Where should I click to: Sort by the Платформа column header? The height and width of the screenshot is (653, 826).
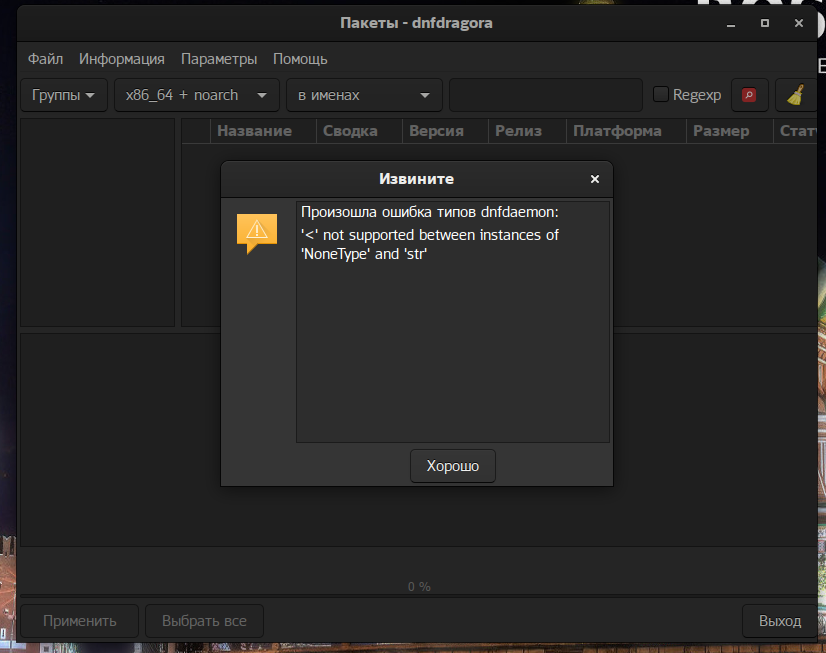pyautogui.click(x=626, y=131)
